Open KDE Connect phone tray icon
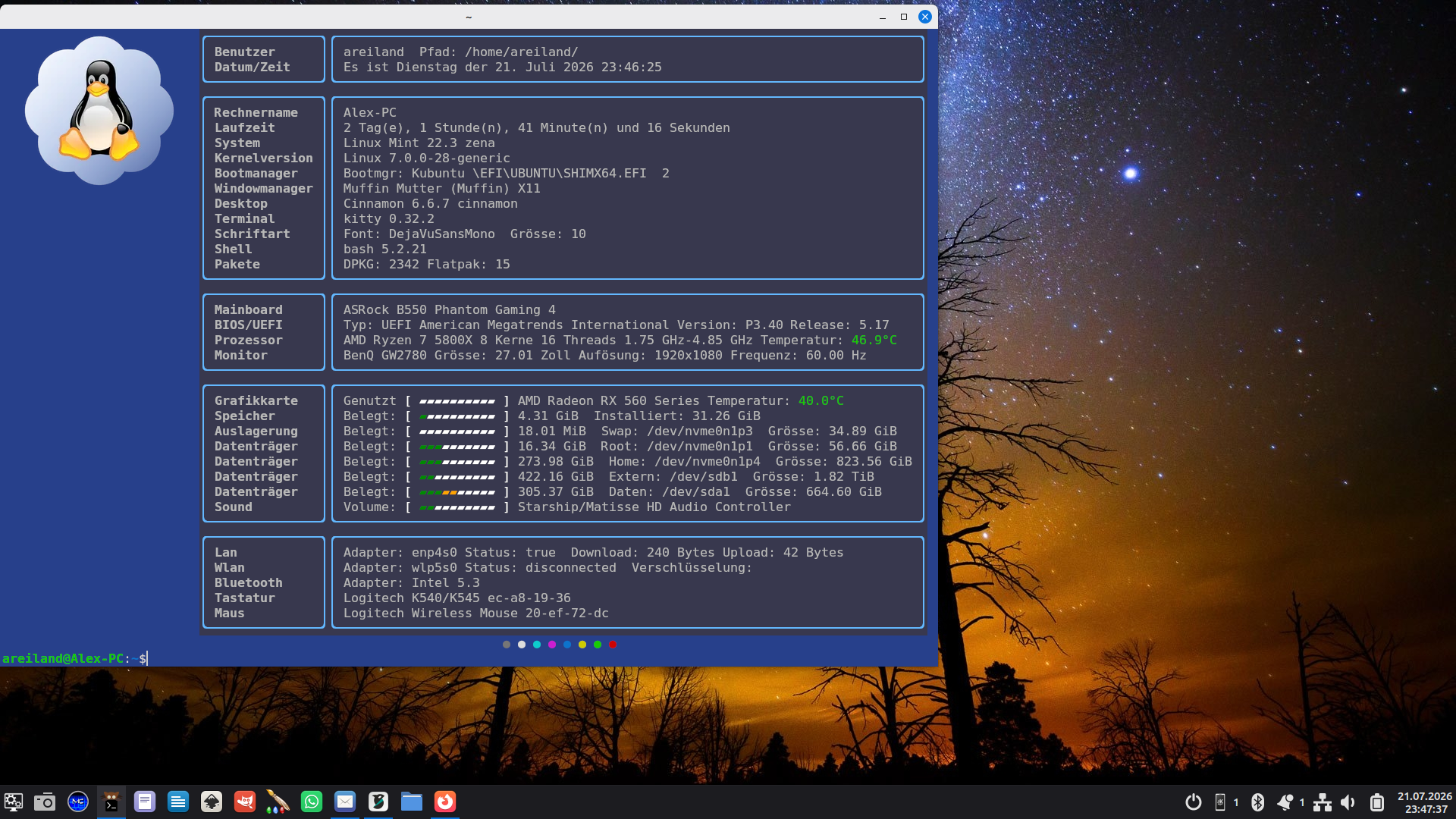Image resolution: width=1456 pixels, height=819 pixels. click(x=1220, y=802)
